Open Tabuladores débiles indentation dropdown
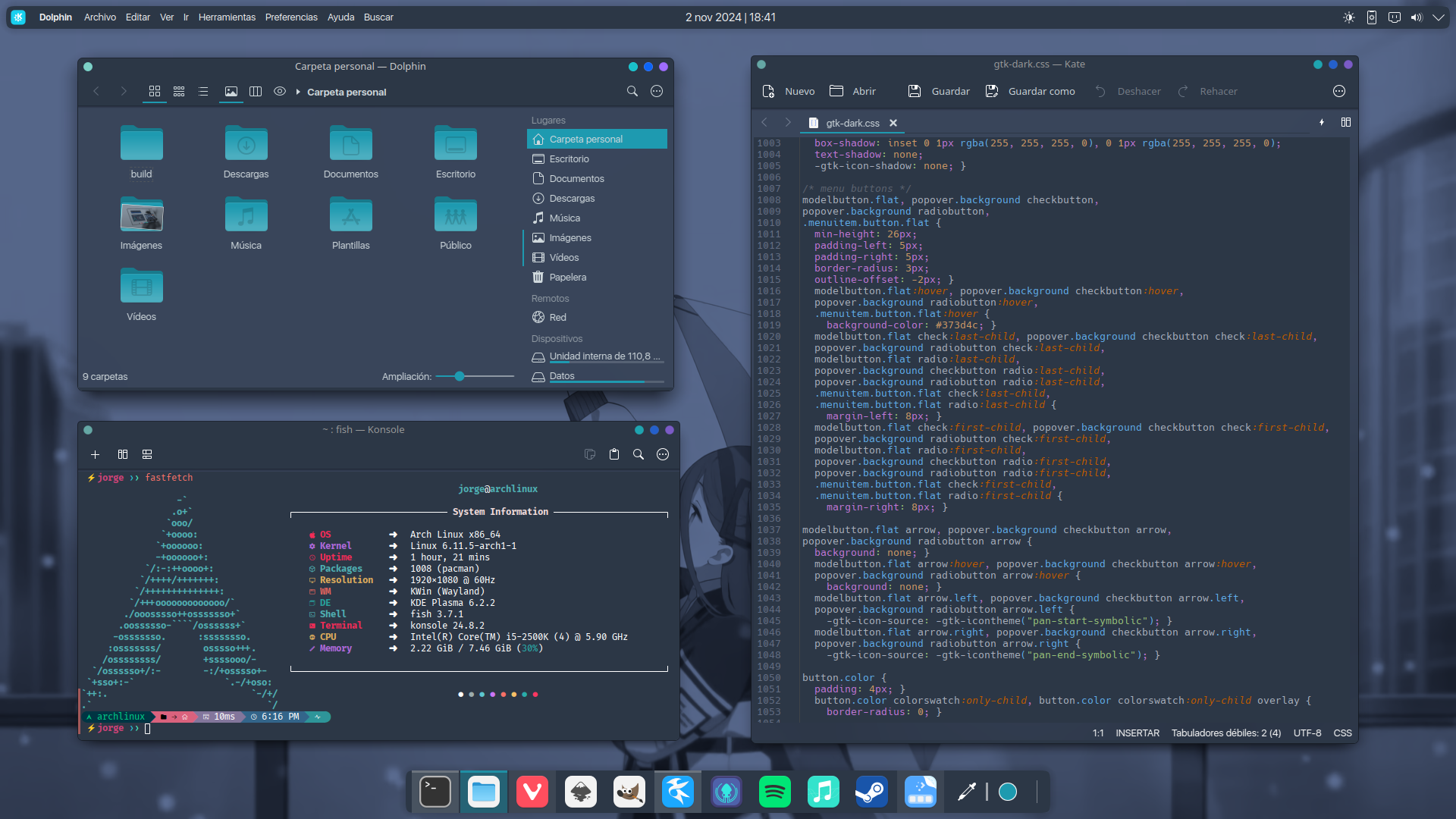The height and width of the screenshot is (819, 1456). tap(1225, 733)
